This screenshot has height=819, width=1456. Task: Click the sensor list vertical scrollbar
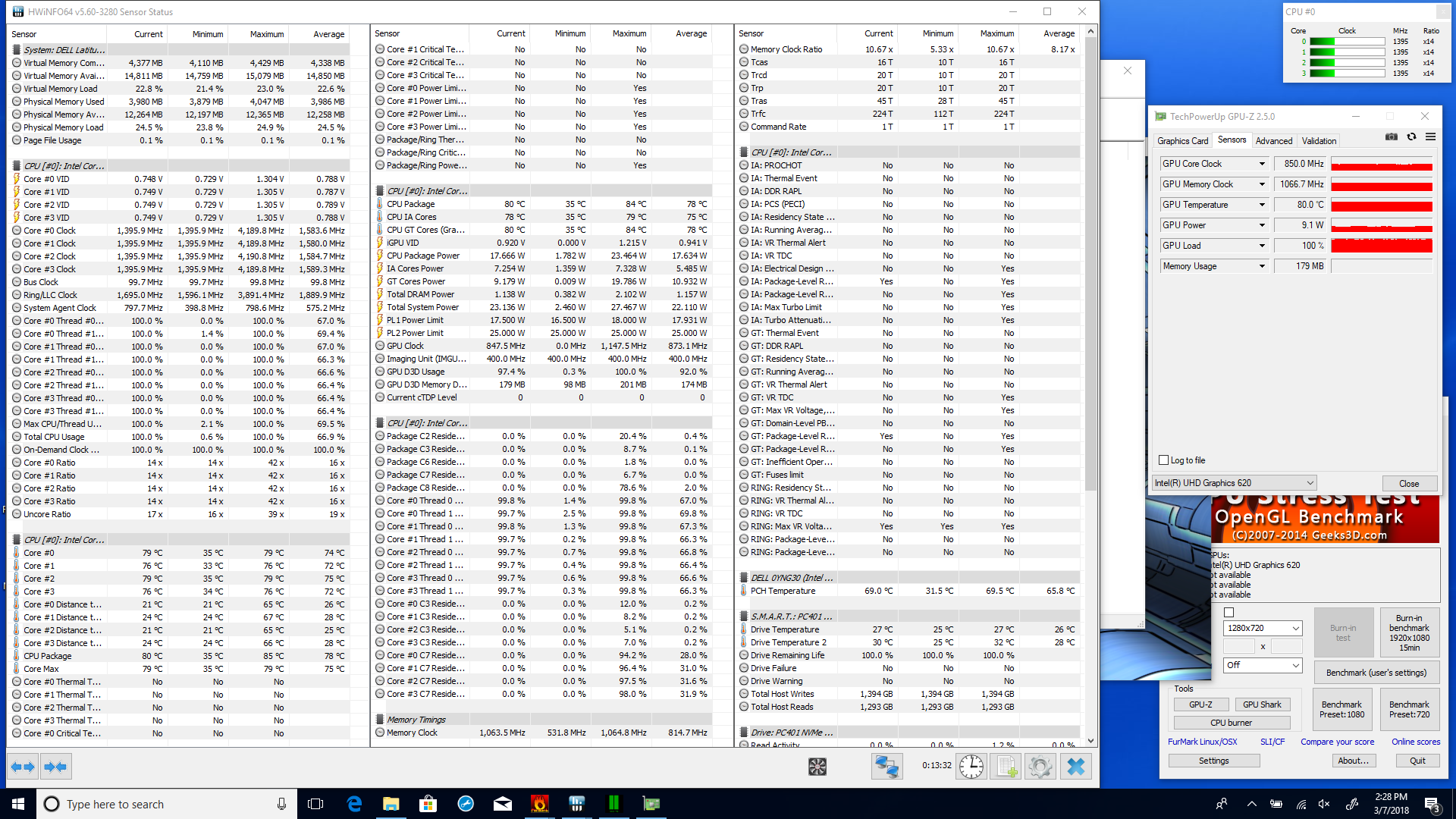[1090, 265]
